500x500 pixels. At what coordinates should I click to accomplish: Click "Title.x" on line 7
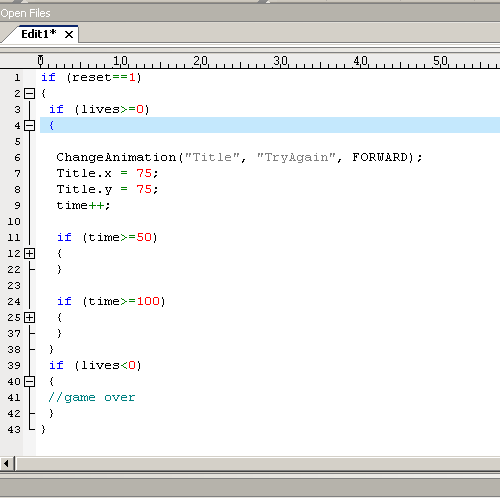tap(84, 173)
